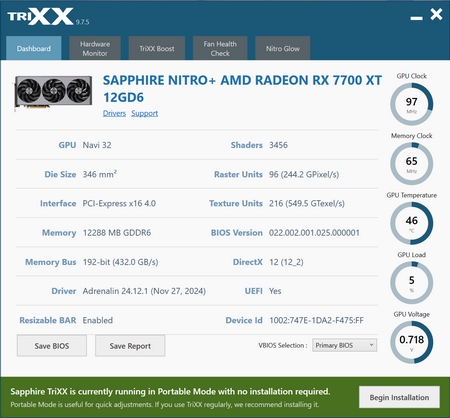Click the GPU value Navi 32
Image resolution: width=450 pixels, height=418 pixels.
click(x=97, y=145)
